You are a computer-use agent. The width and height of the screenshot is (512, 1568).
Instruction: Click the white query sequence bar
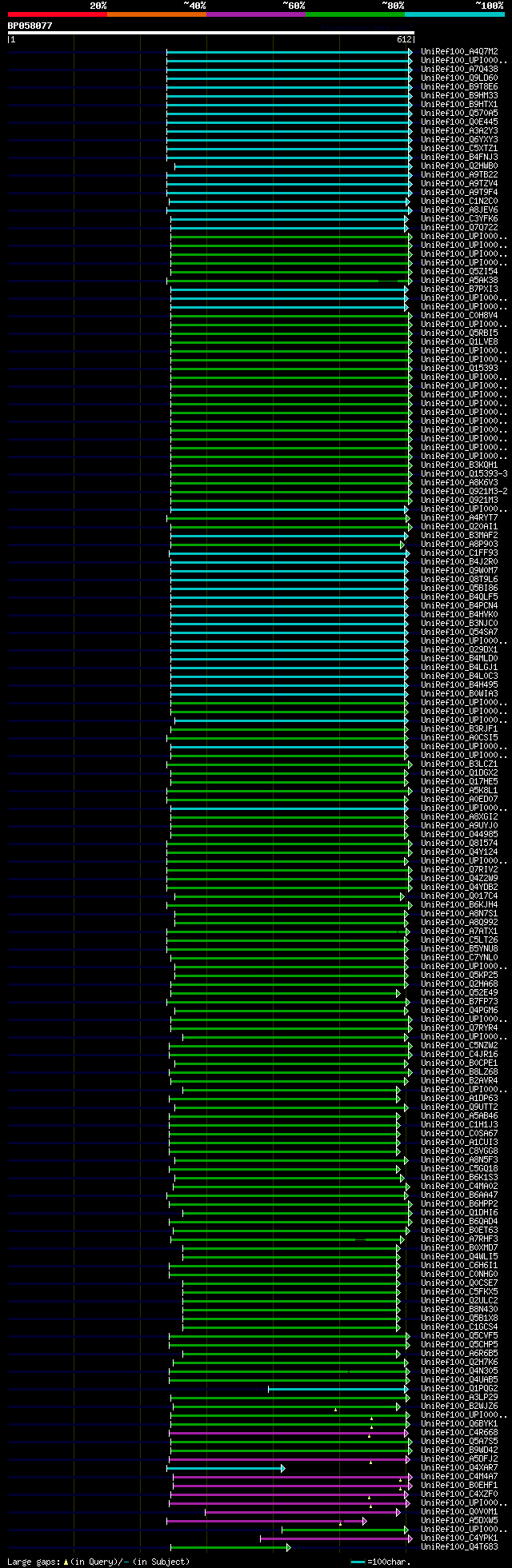coord(210,33)
